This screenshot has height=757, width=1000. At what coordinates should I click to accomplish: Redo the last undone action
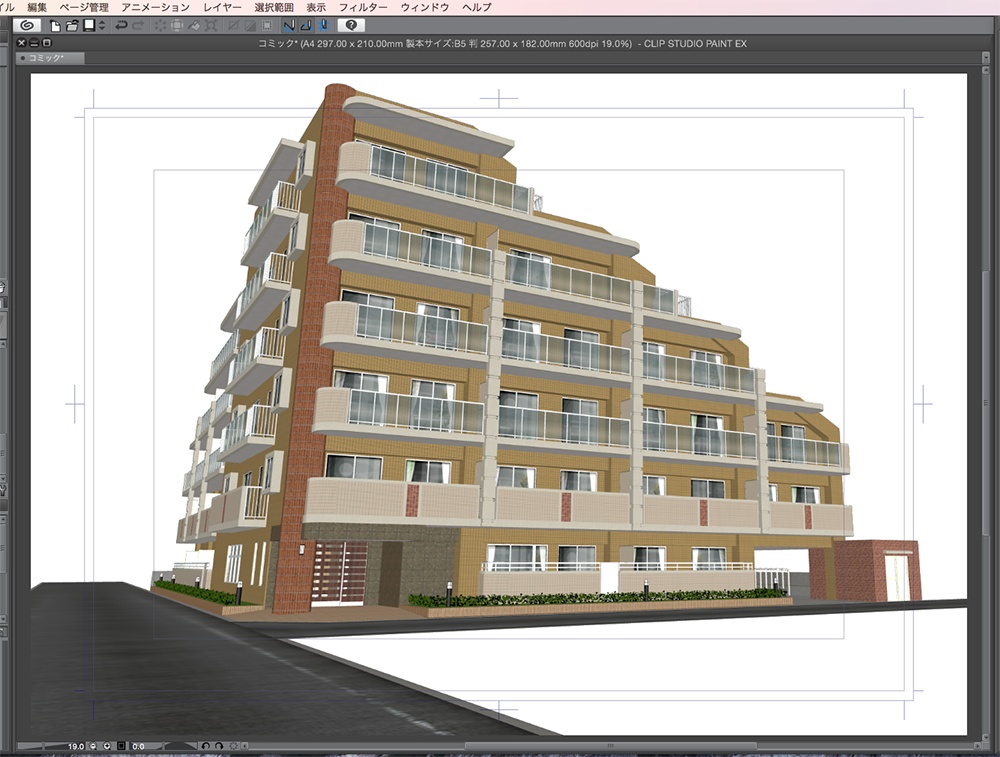138,26
